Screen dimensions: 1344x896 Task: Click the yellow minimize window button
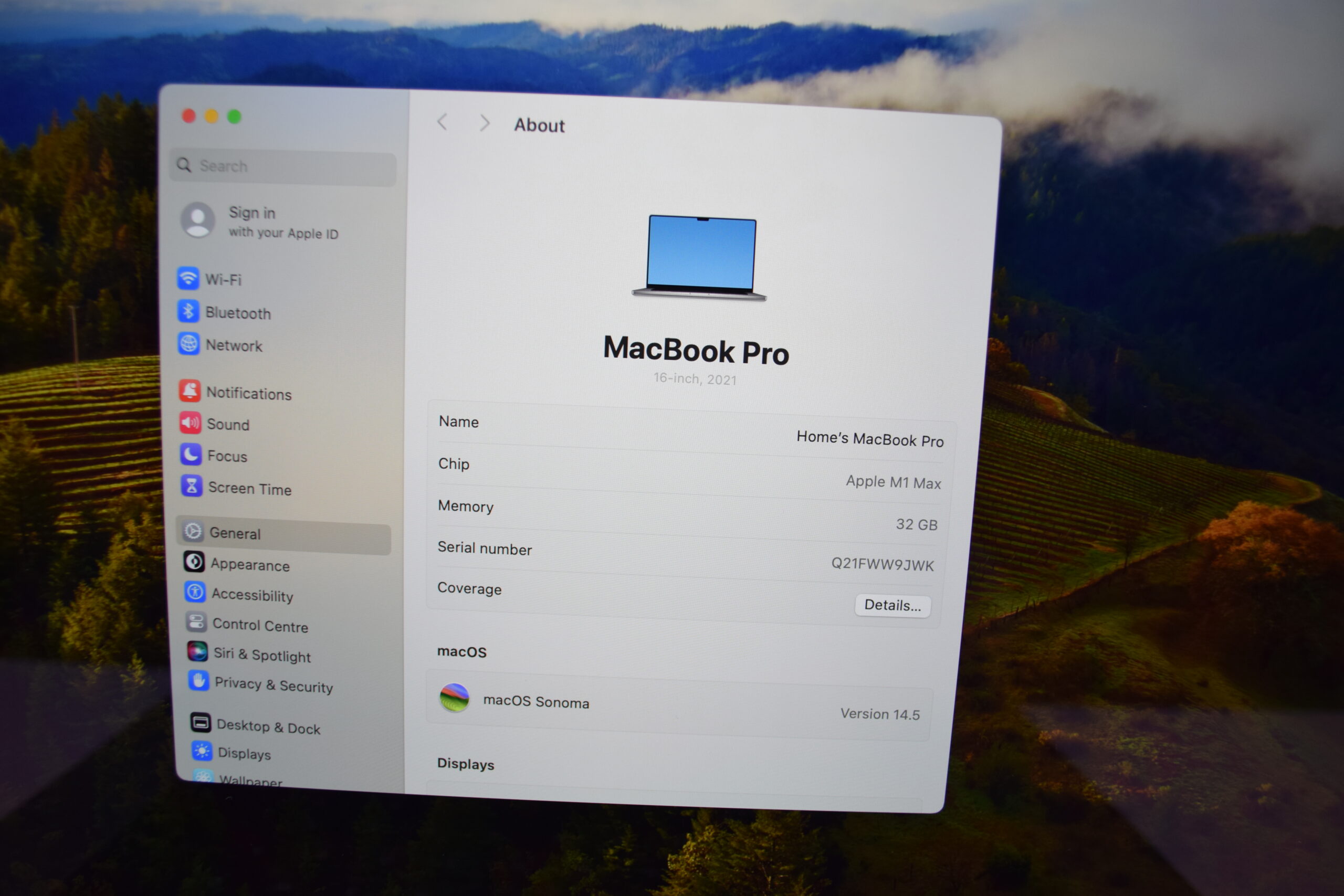coord(212,117)
